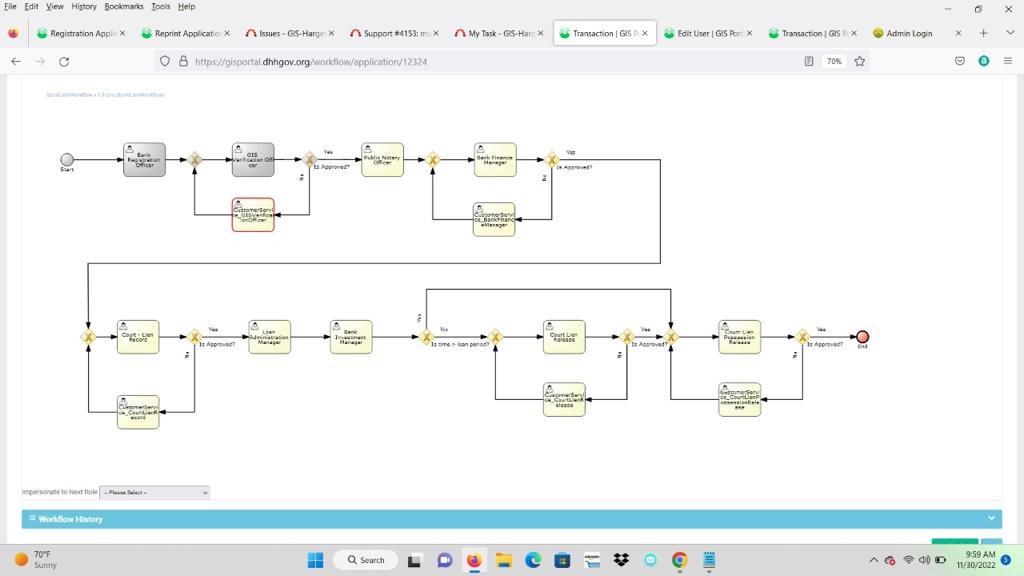
Task: Click gateway before GIS Verification Officer
Action: coord(194,159)
